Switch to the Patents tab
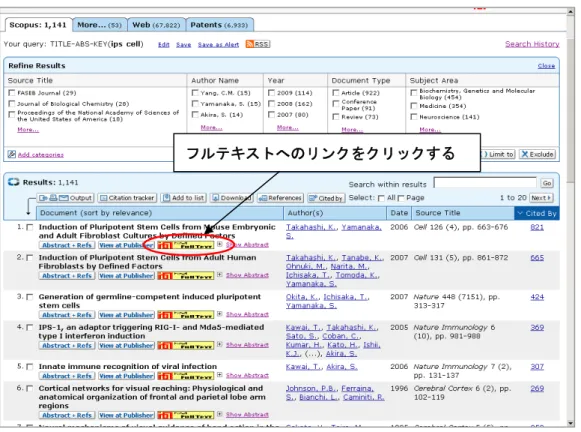The image size is (581, 432). 219,25
